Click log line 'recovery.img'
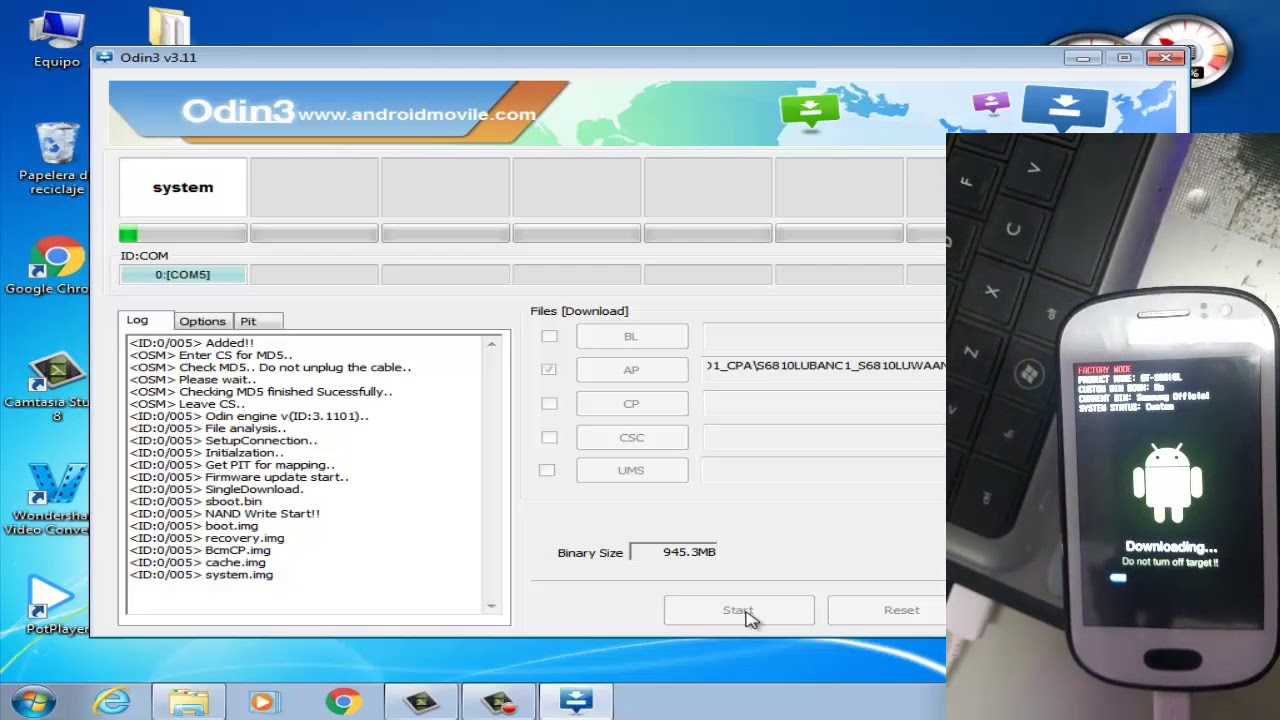Screen dimensions: 1280x720 pos(207,538)
